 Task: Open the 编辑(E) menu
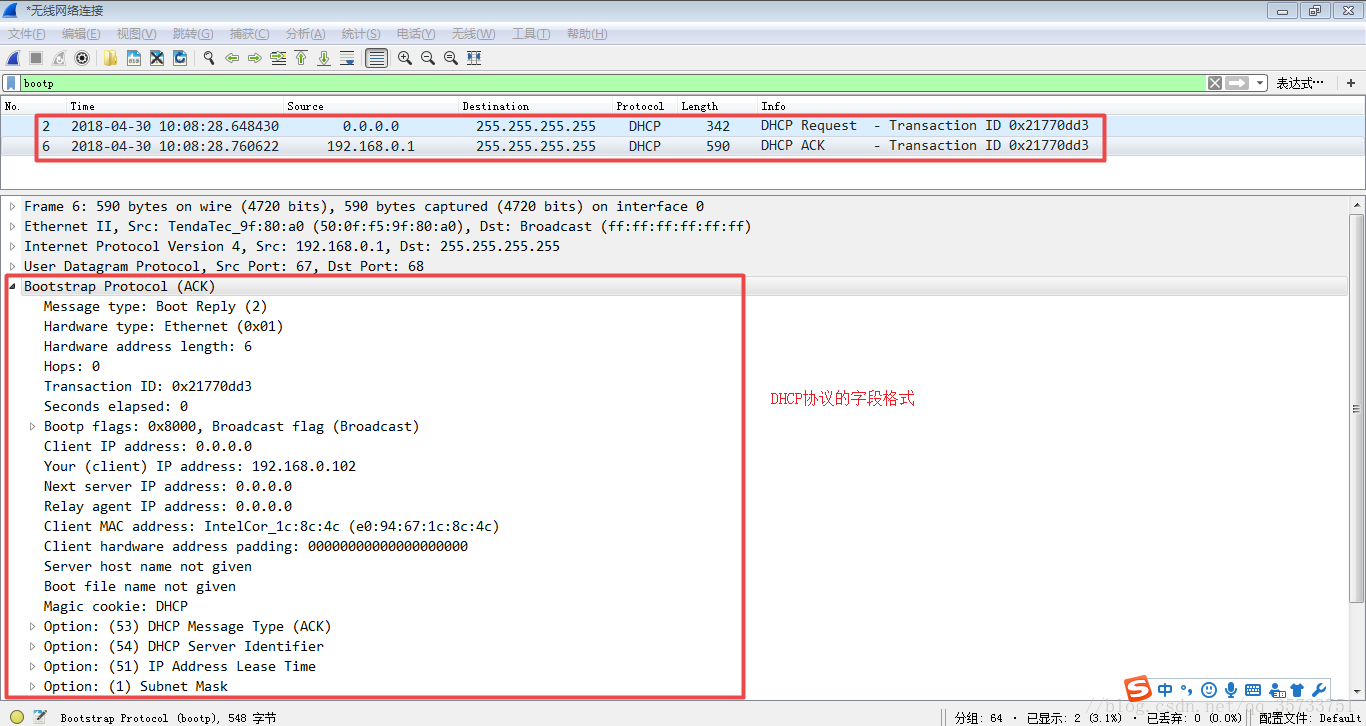(81, 34)
